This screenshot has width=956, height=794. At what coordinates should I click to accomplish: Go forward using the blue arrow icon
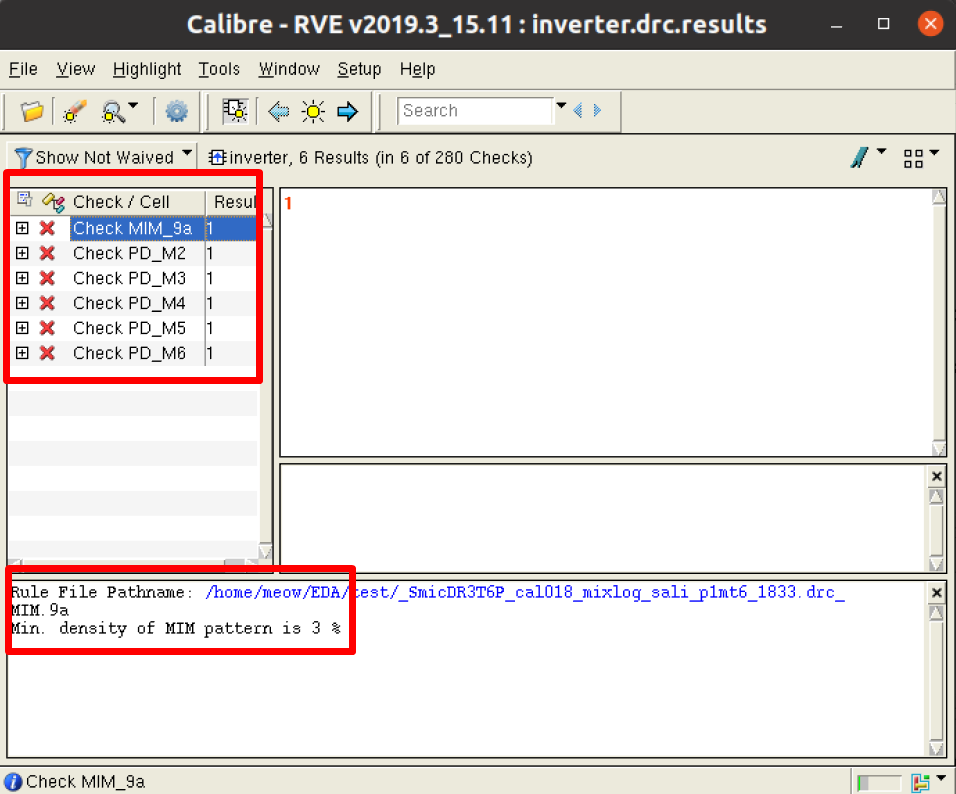(x=348, y=111)
